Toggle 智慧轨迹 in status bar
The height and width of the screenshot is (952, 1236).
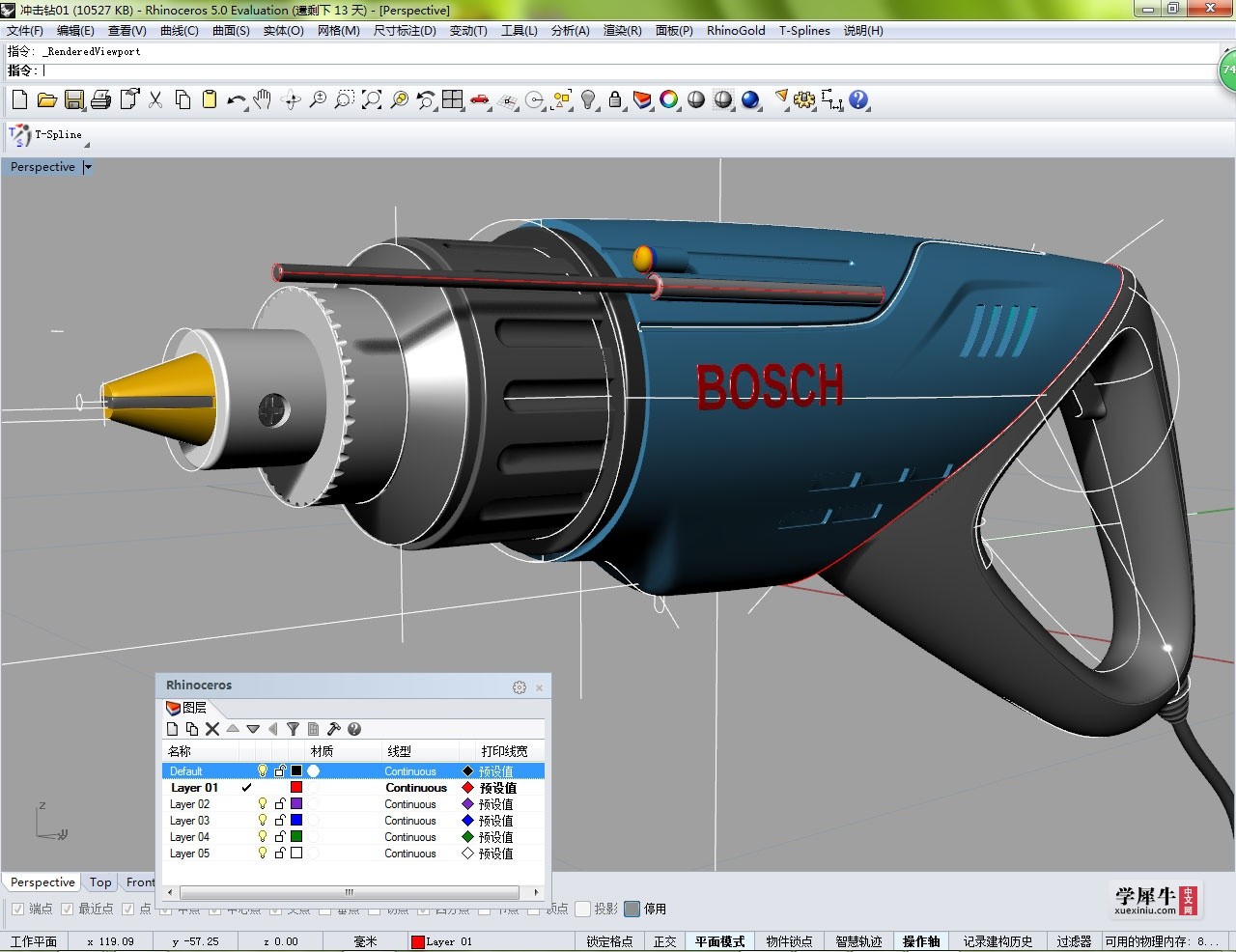(858, 941)
